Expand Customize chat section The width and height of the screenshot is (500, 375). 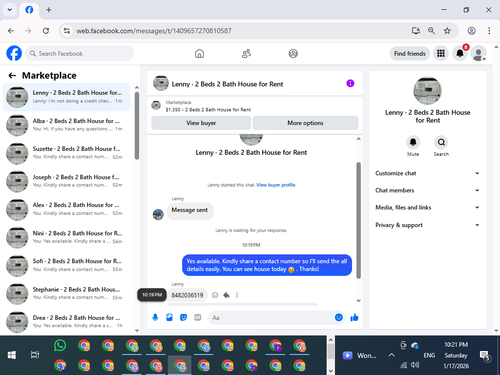[x=427, y=173]
